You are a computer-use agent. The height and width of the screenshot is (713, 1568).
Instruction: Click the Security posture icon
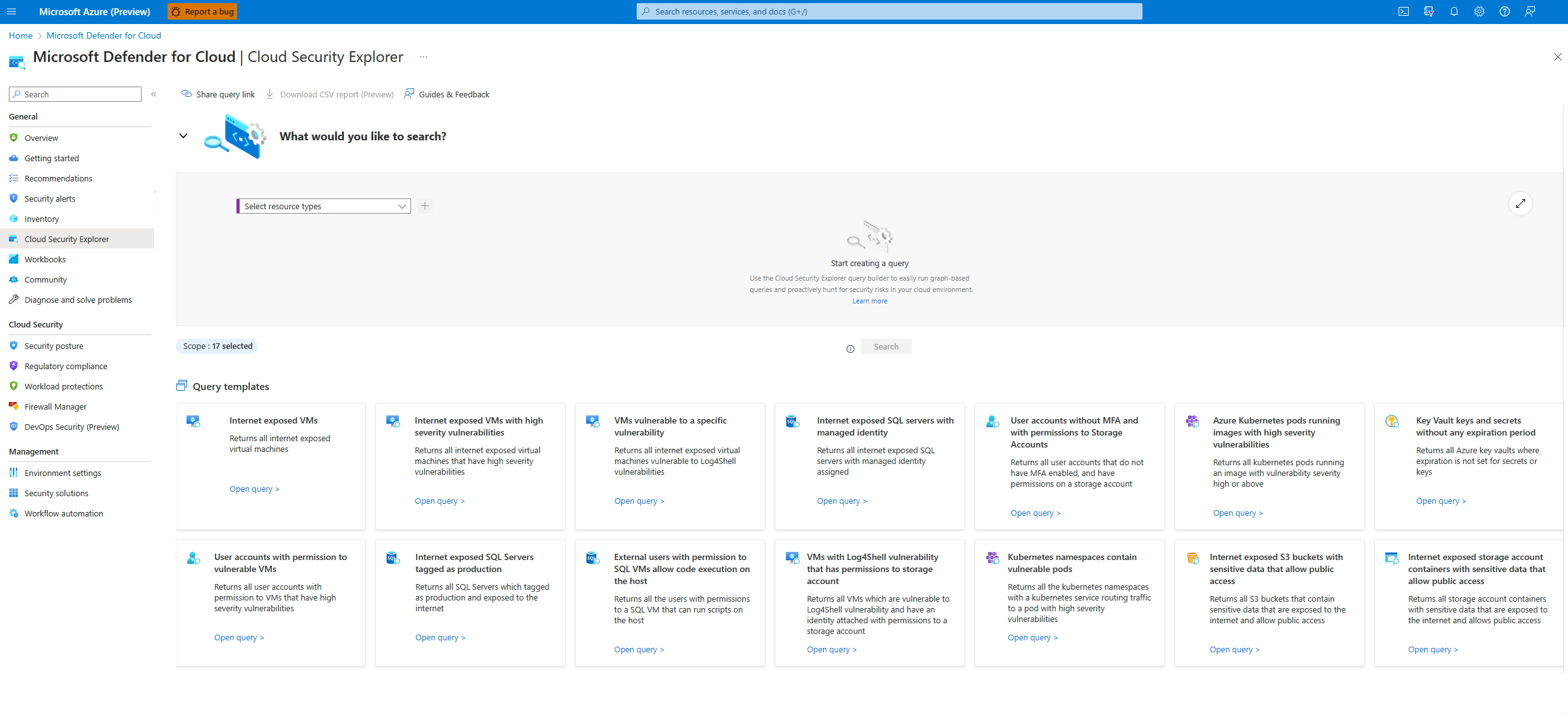[13, 345]
